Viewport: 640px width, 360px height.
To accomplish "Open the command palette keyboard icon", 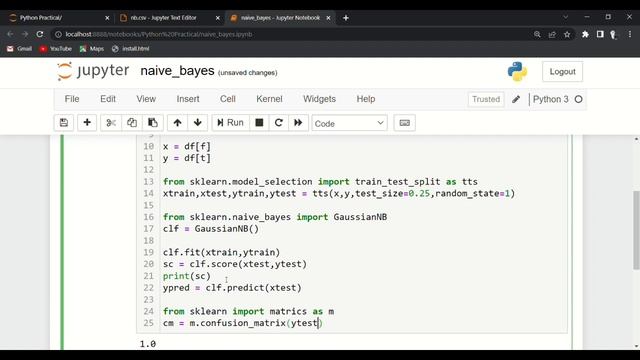I will [404, 123].
